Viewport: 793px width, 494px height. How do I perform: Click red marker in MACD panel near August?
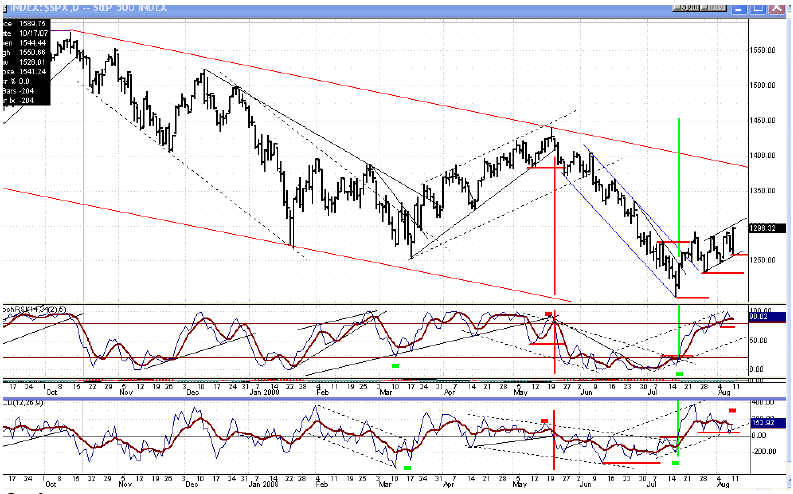point(732,410)
